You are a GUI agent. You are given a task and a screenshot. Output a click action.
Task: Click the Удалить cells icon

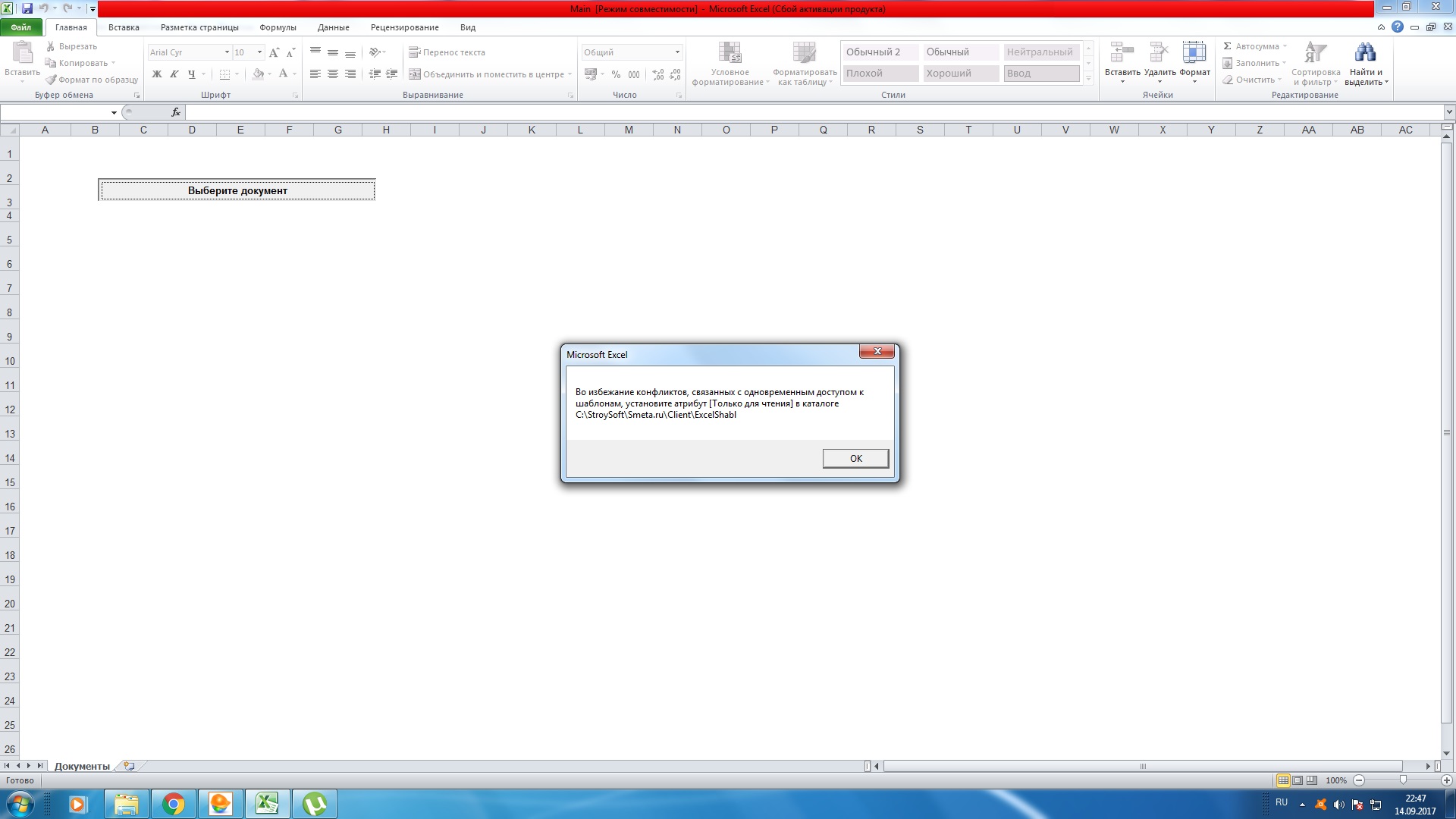click(x=1159, y=52)
